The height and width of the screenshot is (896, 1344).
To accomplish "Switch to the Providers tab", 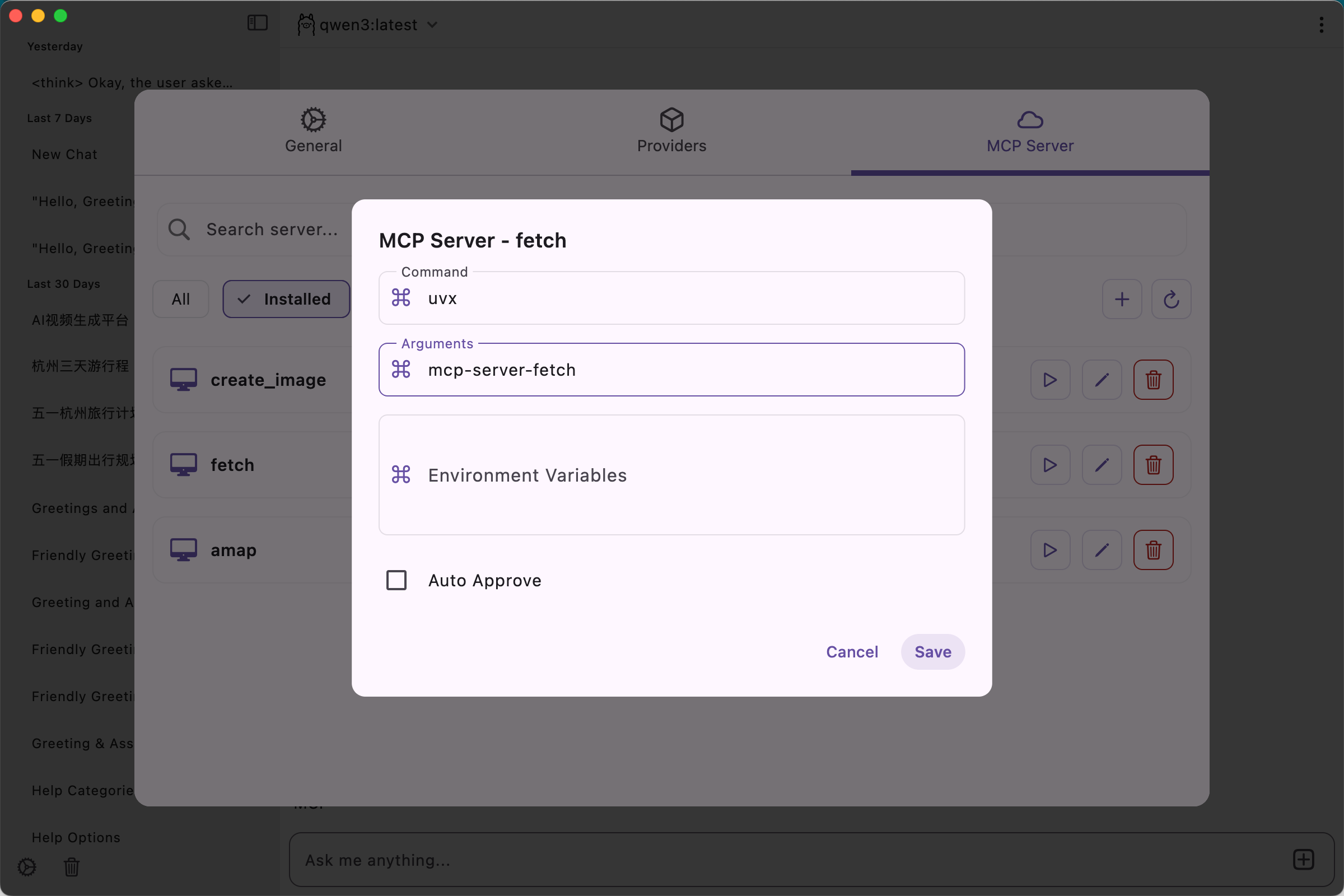I will 671,132.
